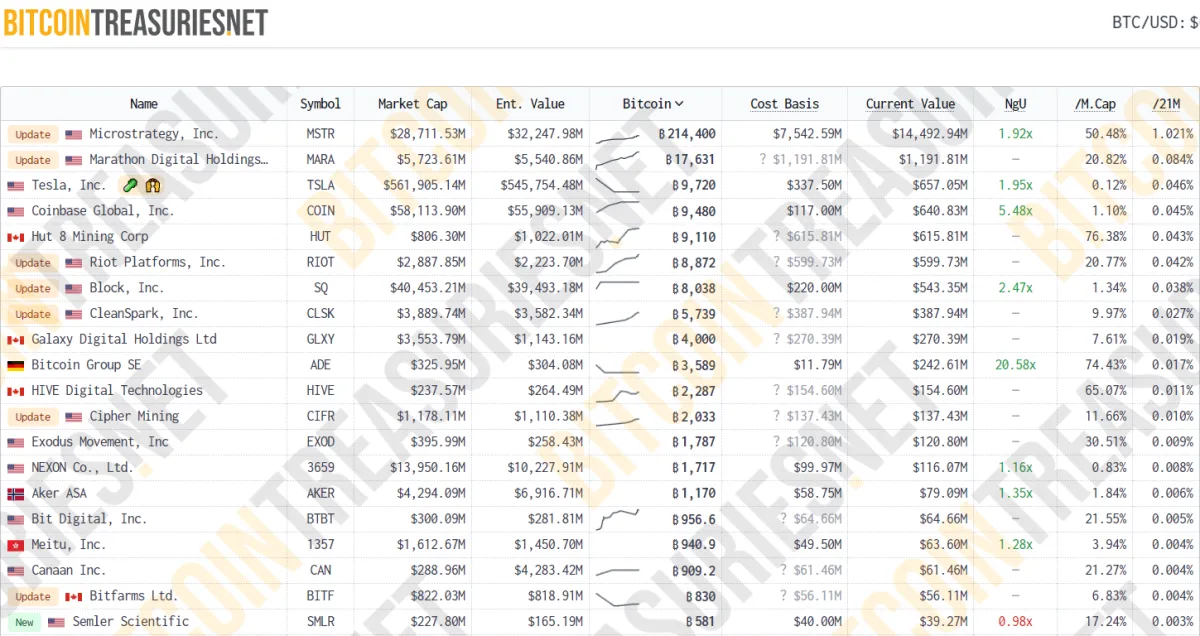Open the Coinbase Global, Inc. company name

pos(103,211)
